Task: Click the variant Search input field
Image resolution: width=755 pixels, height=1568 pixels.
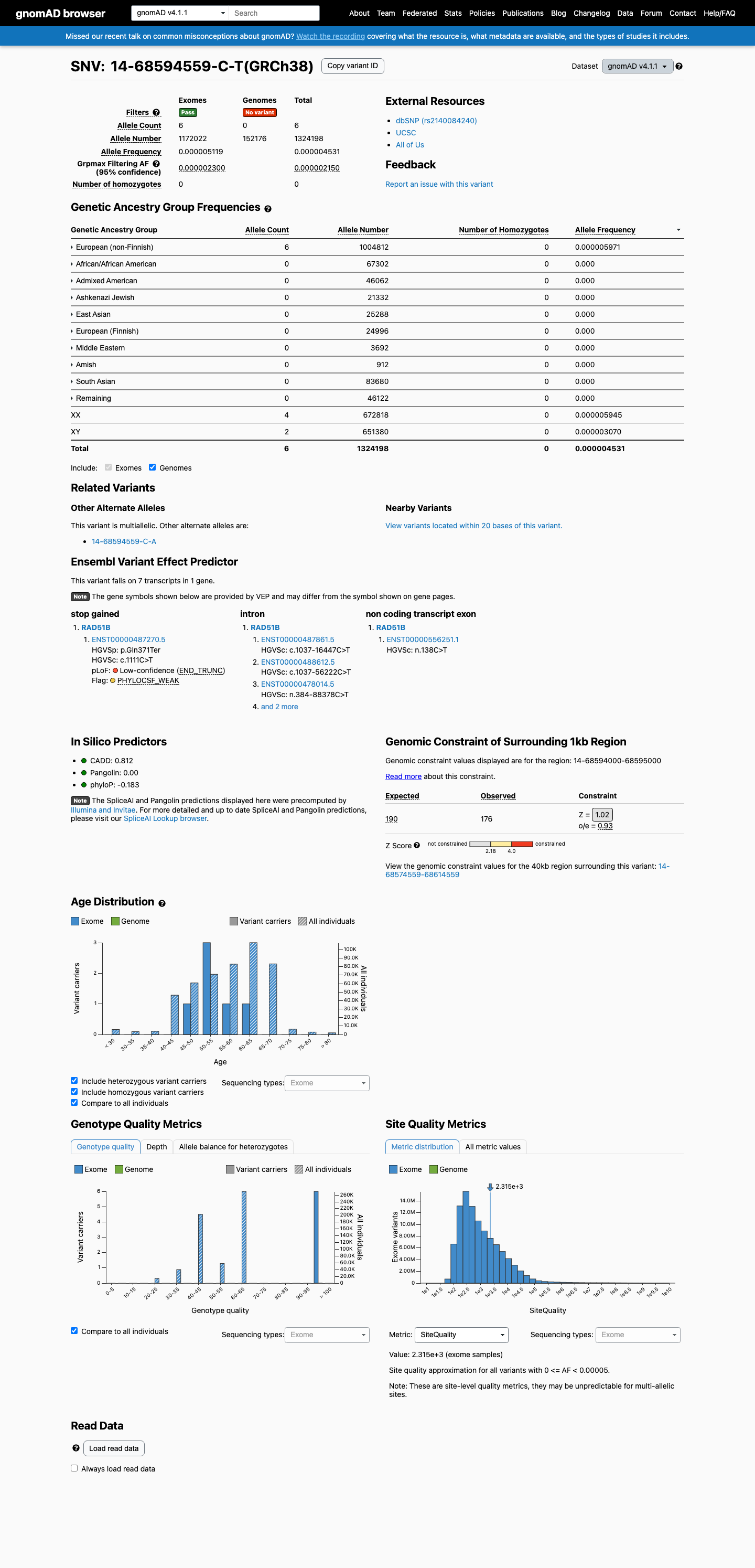Action: pos(274,13)
